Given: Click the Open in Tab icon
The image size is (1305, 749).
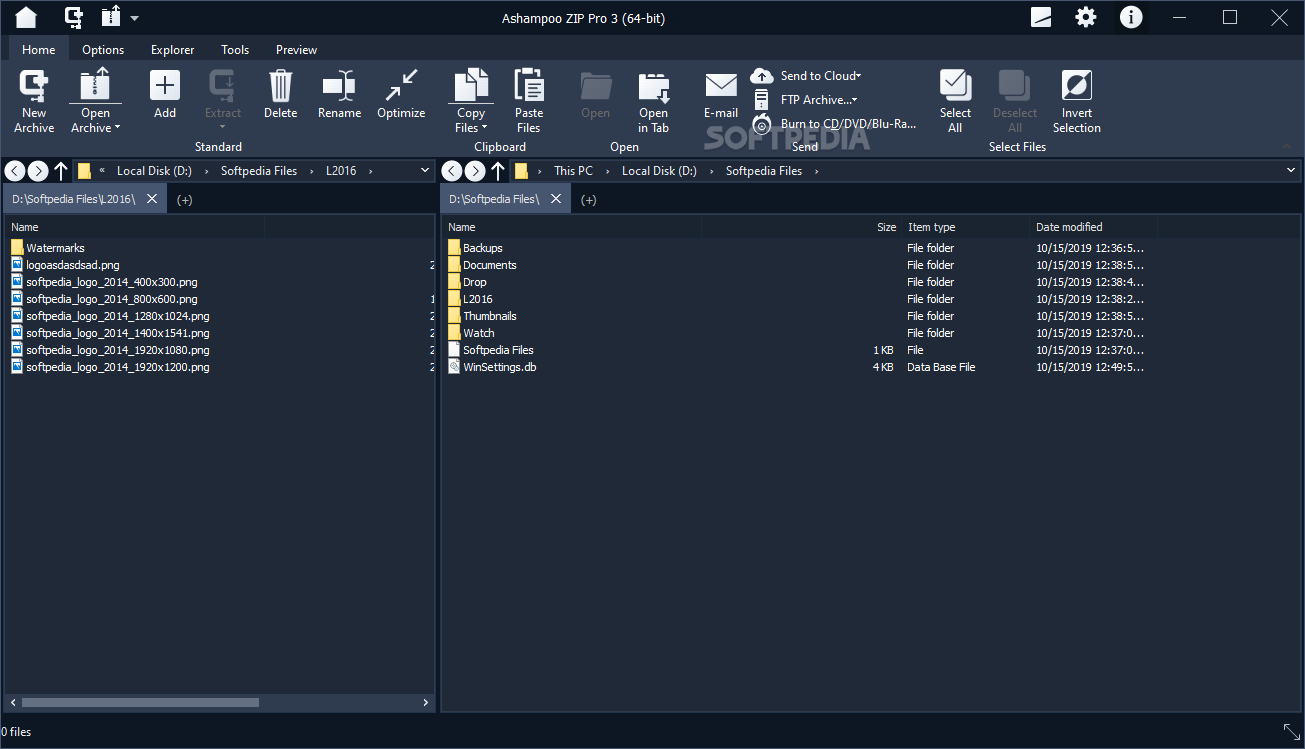Looking at the screenshot, I should click(653, 85).
